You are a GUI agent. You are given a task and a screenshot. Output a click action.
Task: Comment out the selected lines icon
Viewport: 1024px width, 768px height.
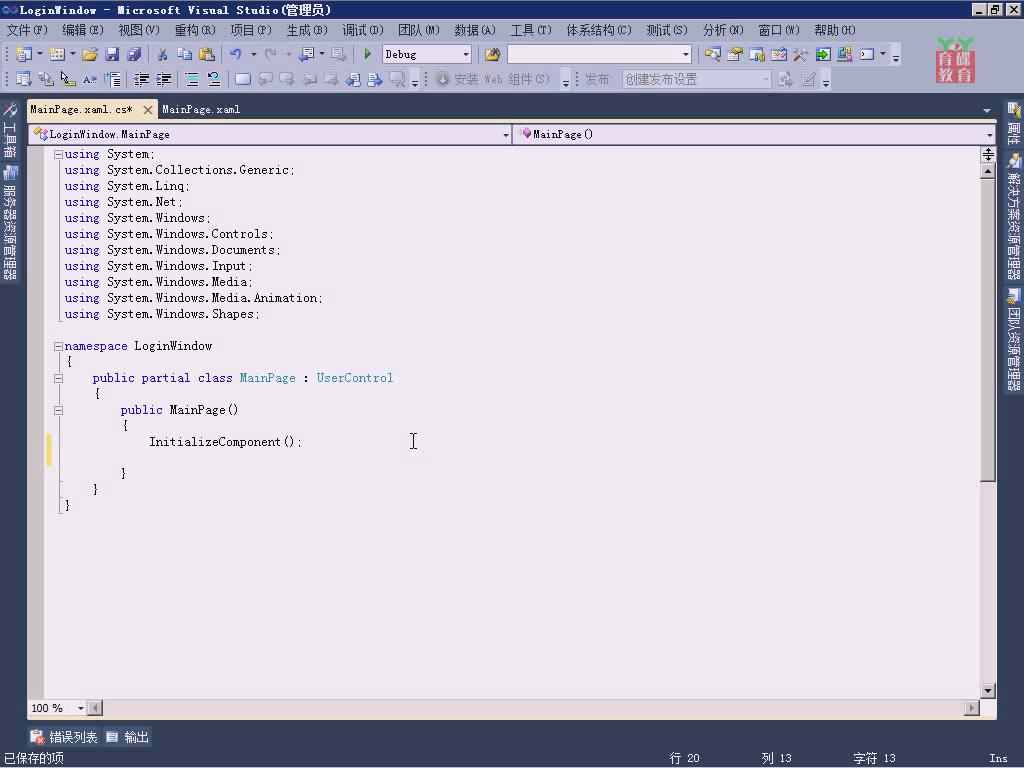click(192, 80)
